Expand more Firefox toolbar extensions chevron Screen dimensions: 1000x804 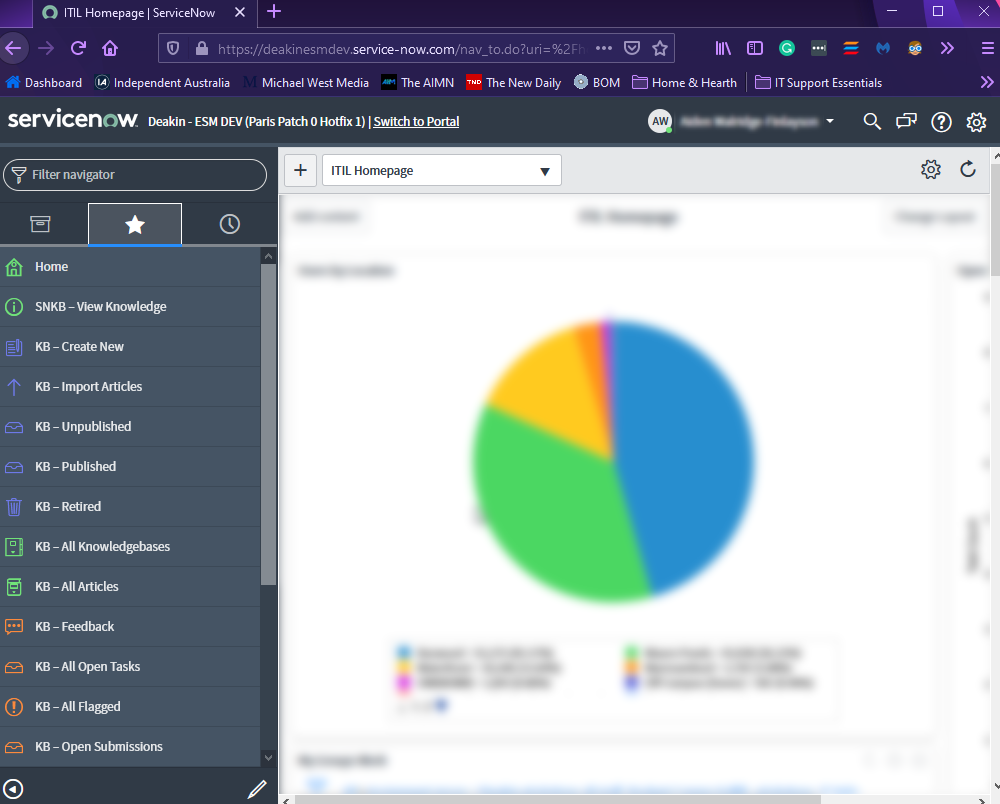click(947, 48)
